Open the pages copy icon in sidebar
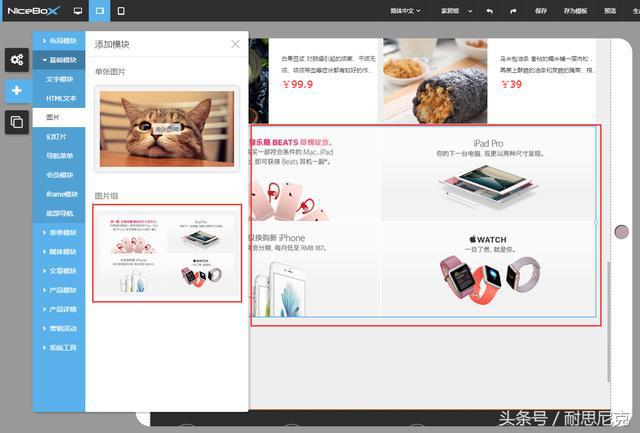Image resolution: width=640 pixels, height=433 pixels. (x=17, y=121)
